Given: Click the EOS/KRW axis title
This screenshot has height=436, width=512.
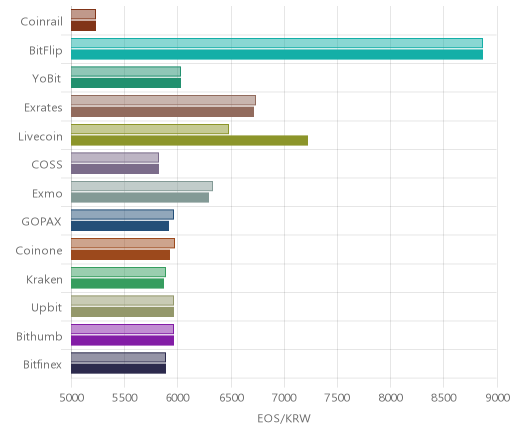Looking at the screenshot, I should (284, 418).
